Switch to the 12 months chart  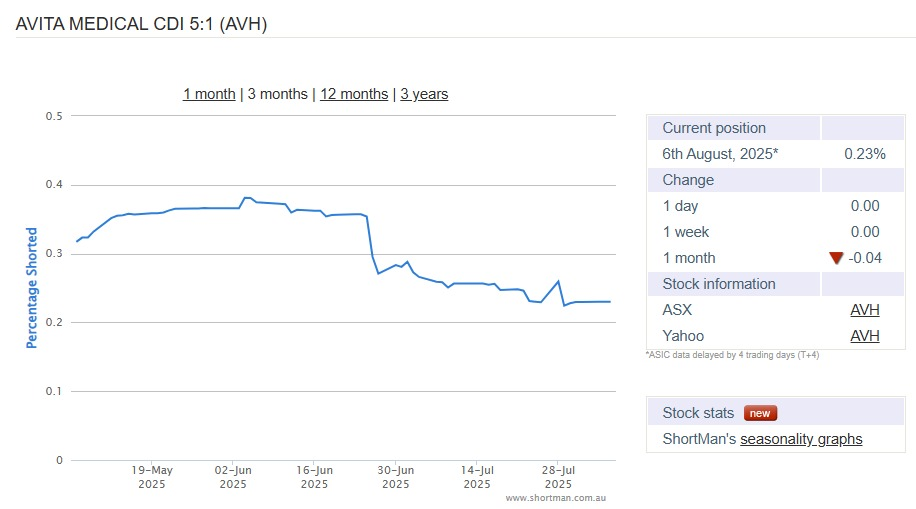coord(354,94)
